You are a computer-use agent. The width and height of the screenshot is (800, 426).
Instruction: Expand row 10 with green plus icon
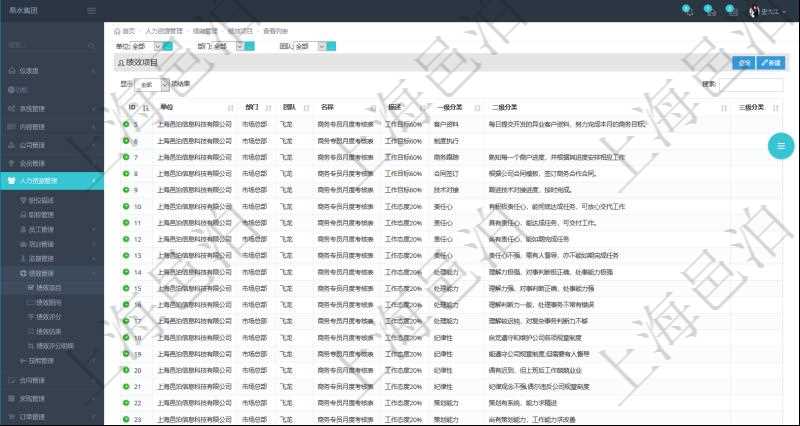[126, 206]
